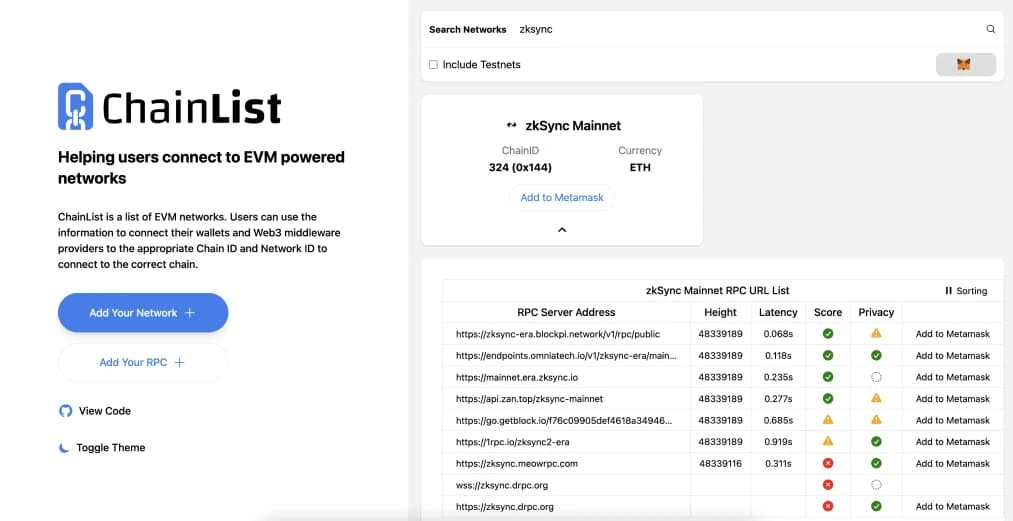
Task: Click Add Your Network button
Action: tap(143, 313)
